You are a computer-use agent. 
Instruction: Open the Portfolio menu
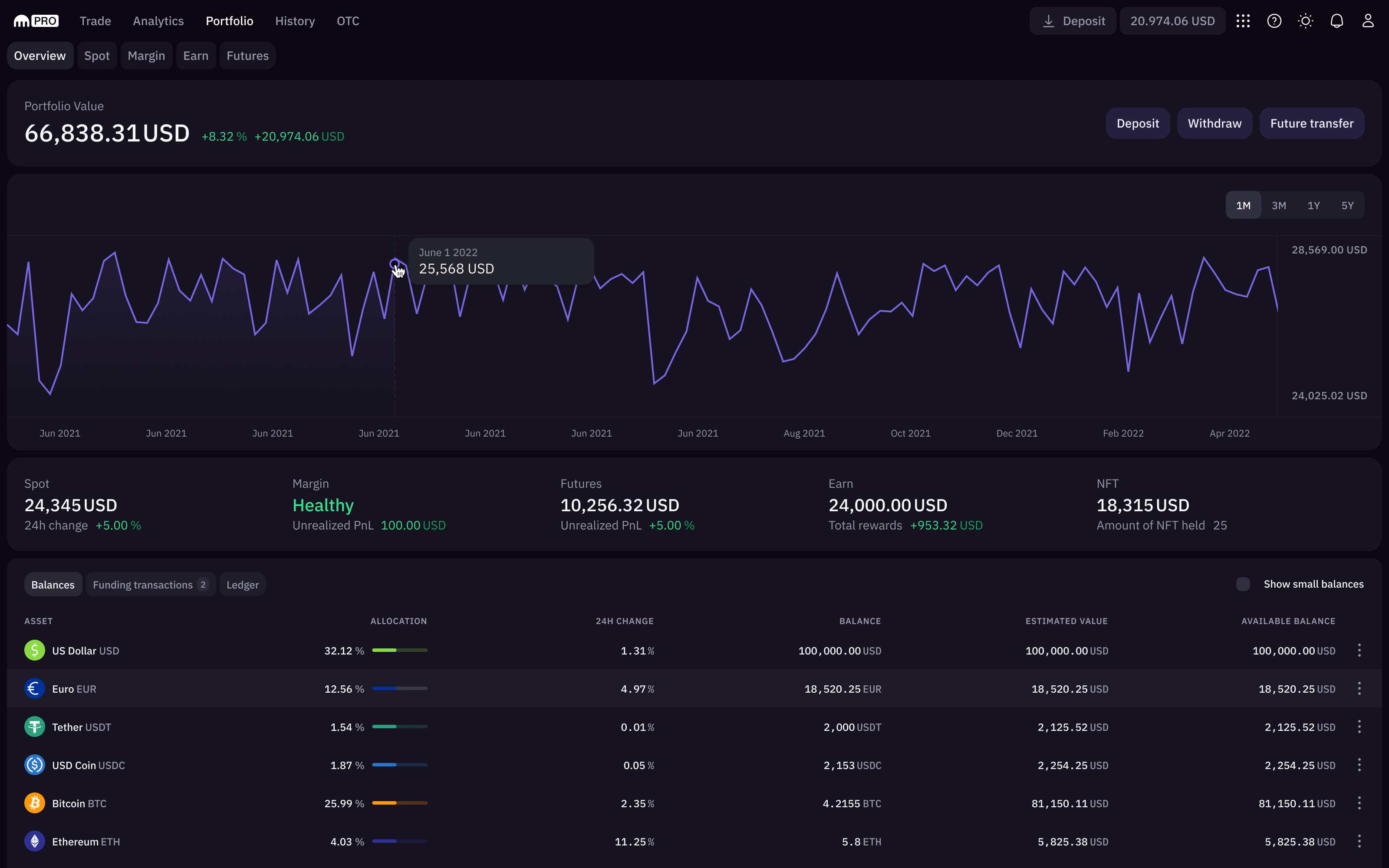tap(230, 21)
